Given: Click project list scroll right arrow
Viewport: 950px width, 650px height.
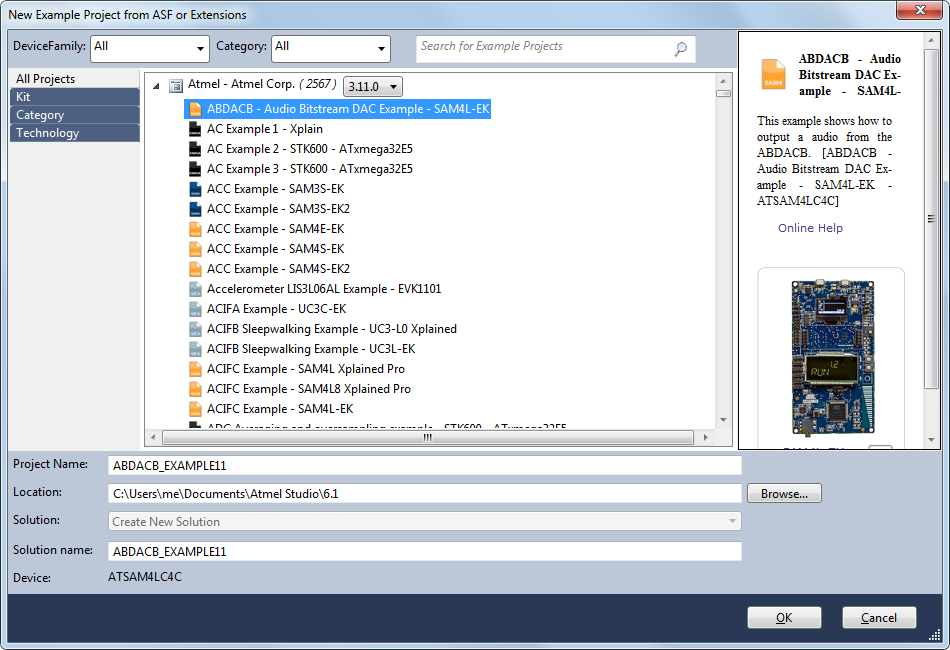Looking at the screenshot, I should click(x=705, y=437).
